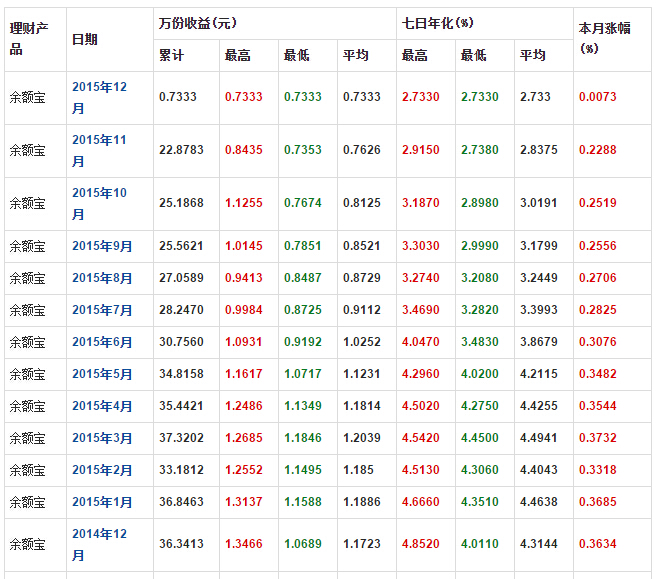Click the 日期 column header
The width and height of the screenshot is (657, 579).
(85, 39)
